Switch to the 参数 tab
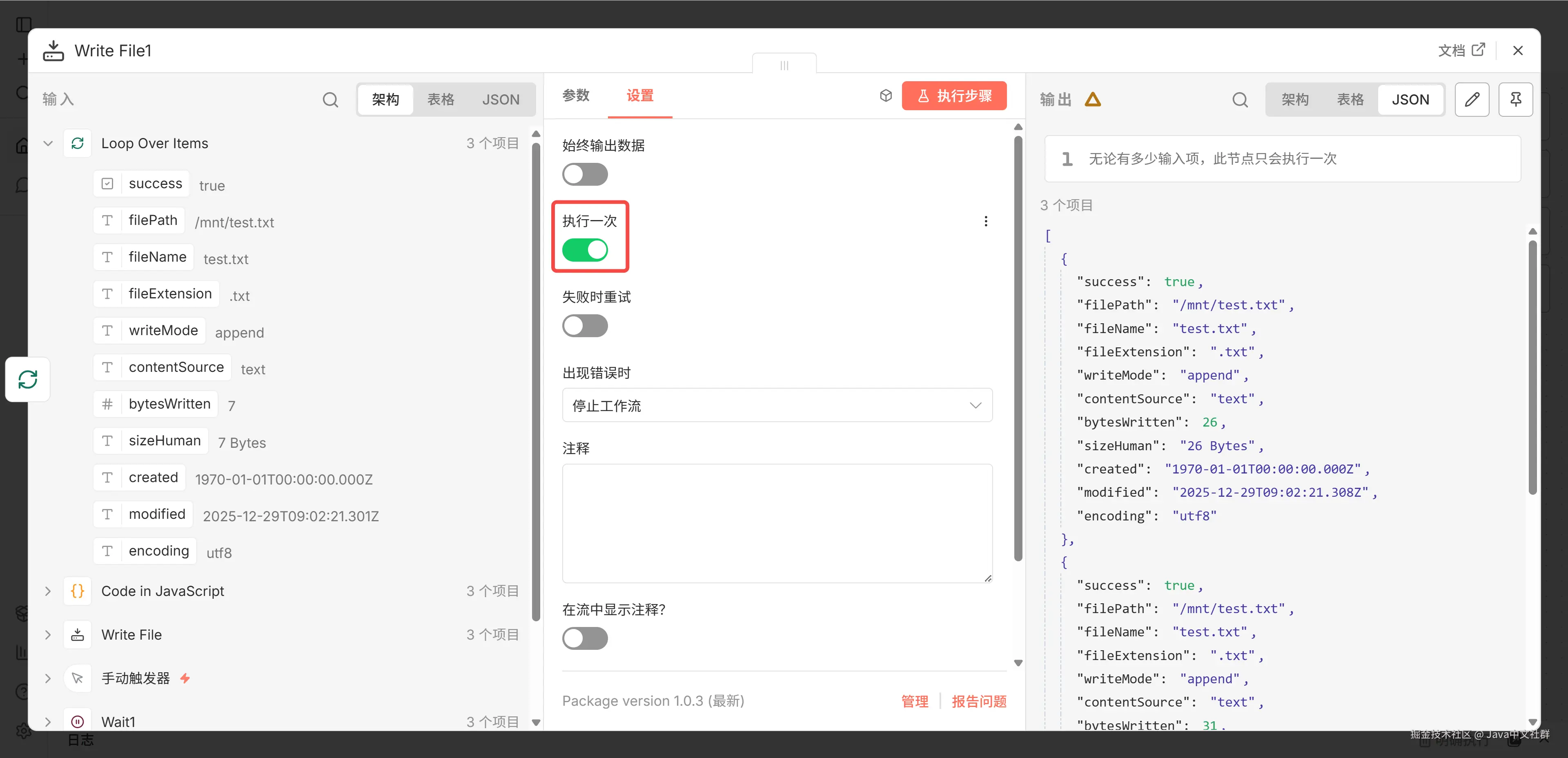The image size is (1568, 758). pyautogui.click(x=575, y=96)
